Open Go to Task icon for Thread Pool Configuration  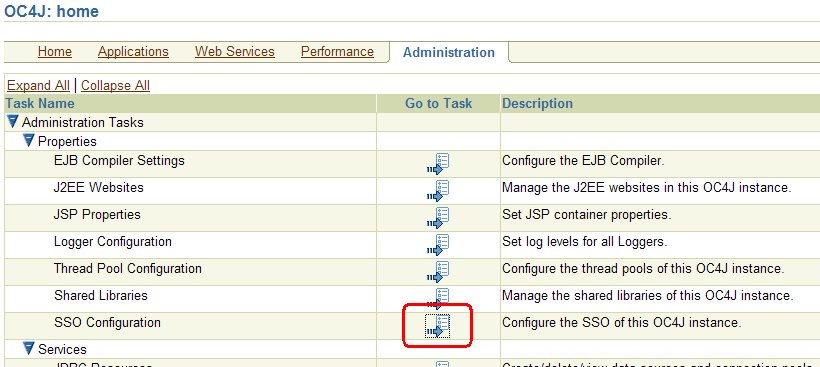click(x=438, y=272)
